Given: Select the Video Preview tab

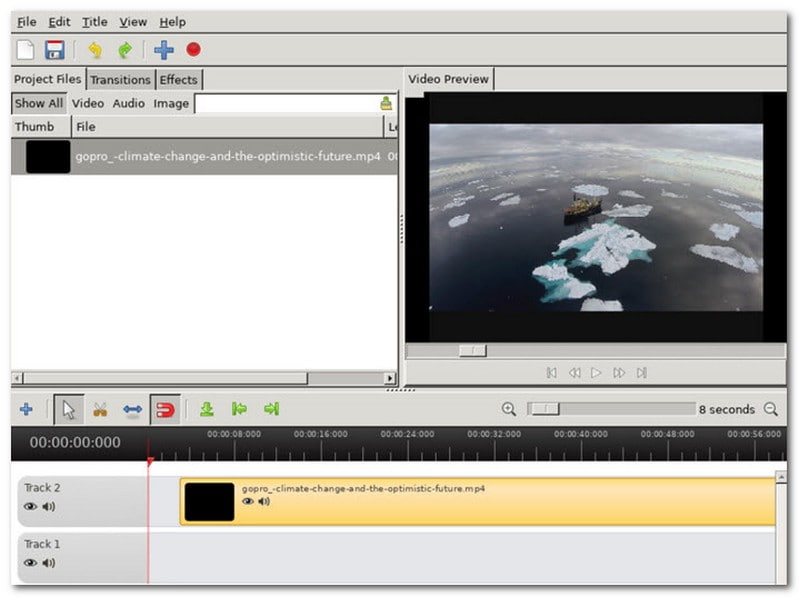Looking at the screenshot, I should [448, 79].
